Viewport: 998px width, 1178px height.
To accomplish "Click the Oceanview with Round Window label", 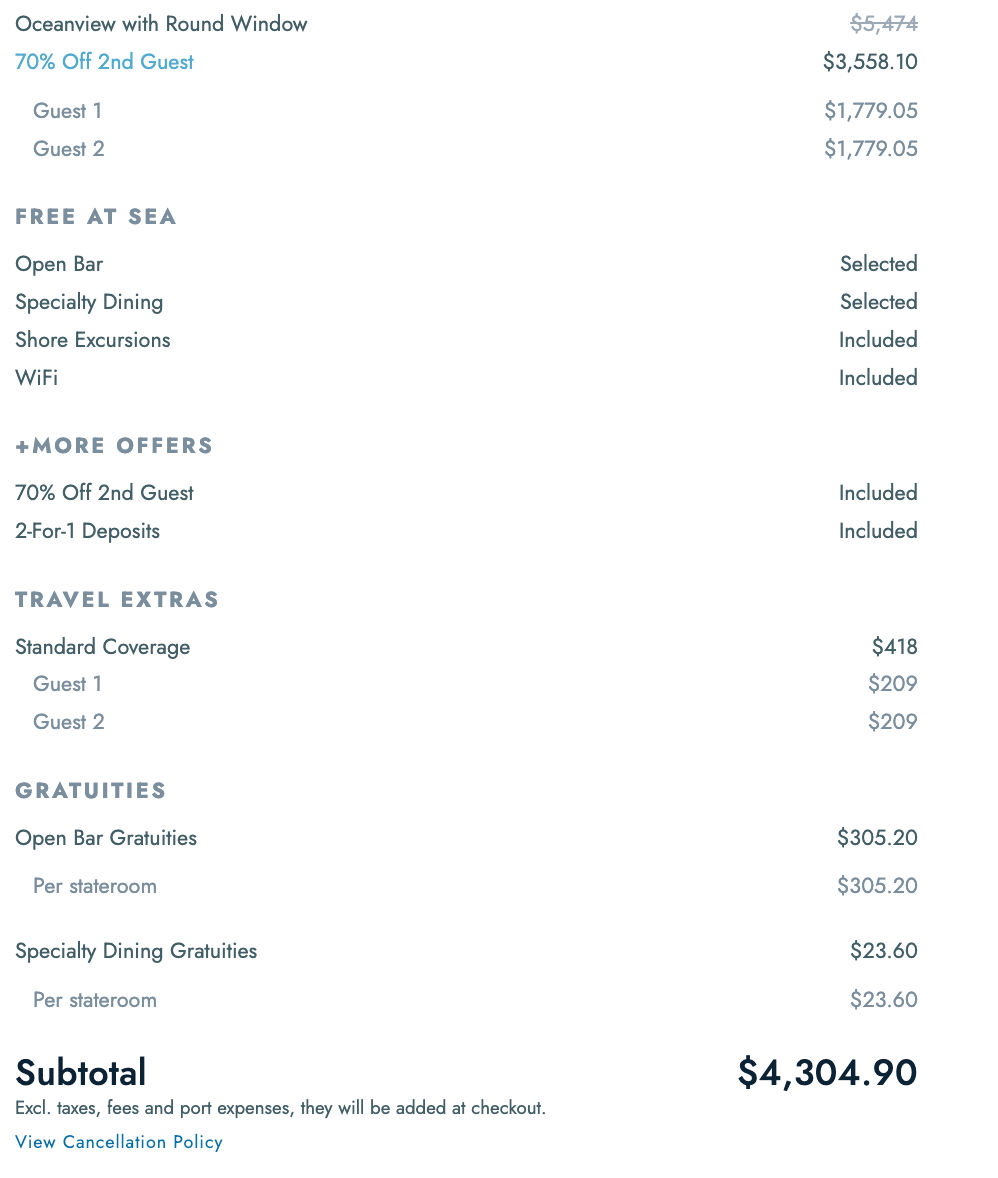I will (161, 24).
